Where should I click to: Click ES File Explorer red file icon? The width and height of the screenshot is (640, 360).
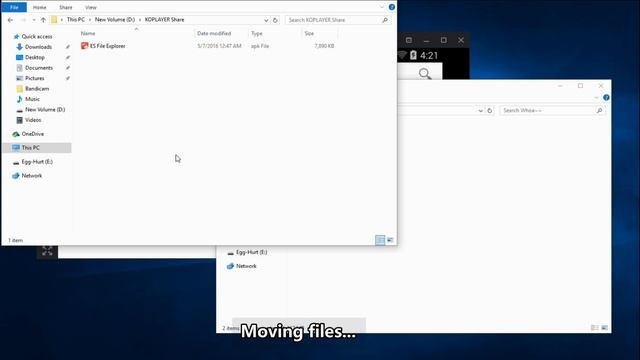coord(84,46)
